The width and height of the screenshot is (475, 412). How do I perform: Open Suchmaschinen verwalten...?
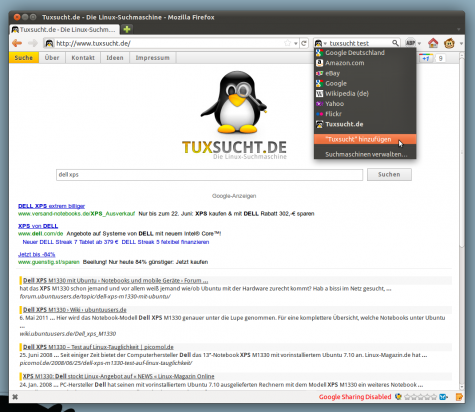[x=365, y=154]
